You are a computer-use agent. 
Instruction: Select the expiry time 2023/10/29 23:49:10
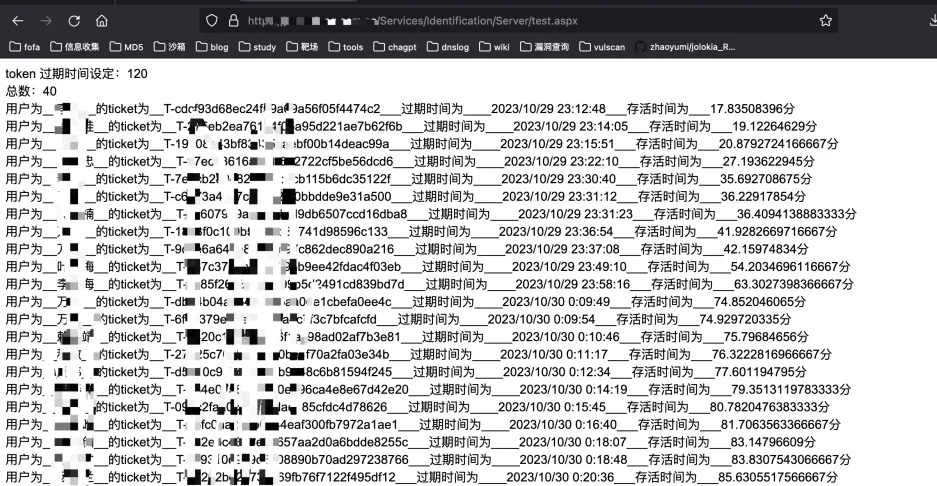click(569, 267)
